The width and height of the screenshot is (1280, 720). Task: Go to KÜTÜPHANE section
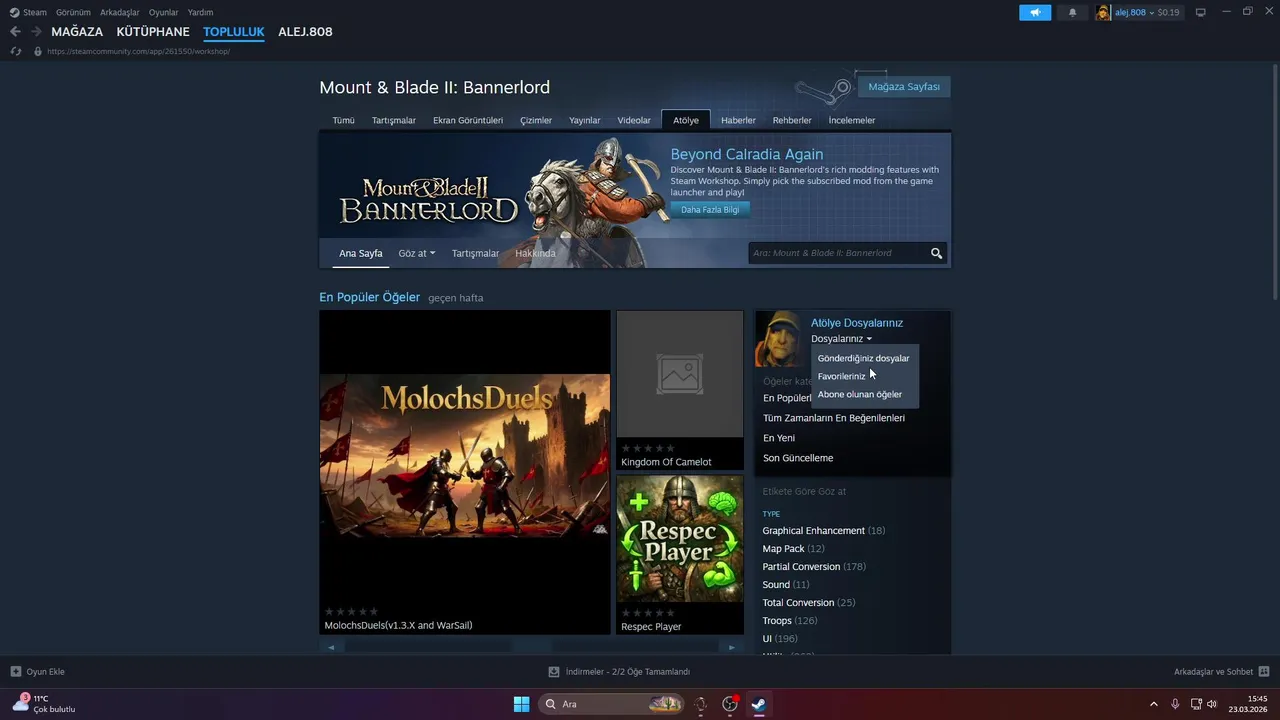pyautogui.click(x=153, y=32)
